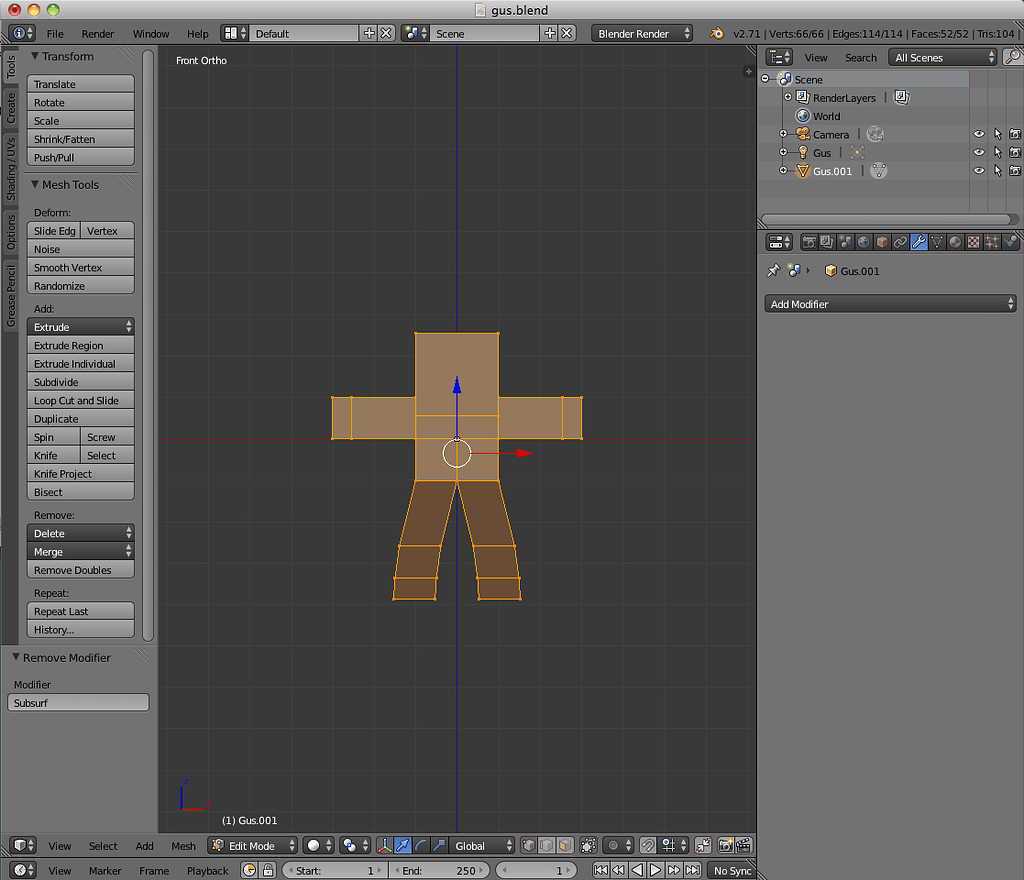Toggle limit selection to visible icon
The image size is (1024, 880).
click(588, 845)
